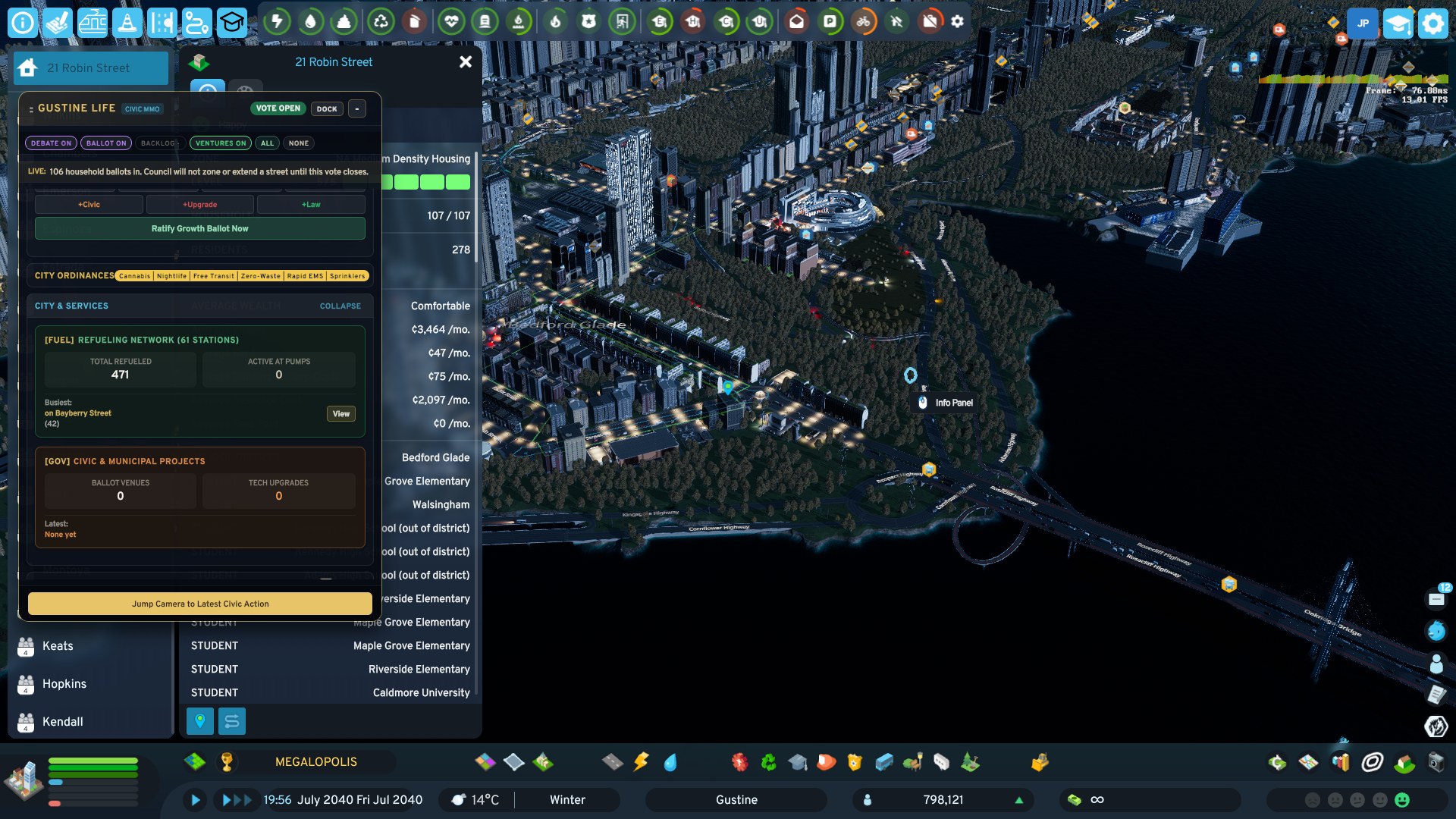Select the Transportation bus build tool
1456x819 pixels.
coord(884,761)
